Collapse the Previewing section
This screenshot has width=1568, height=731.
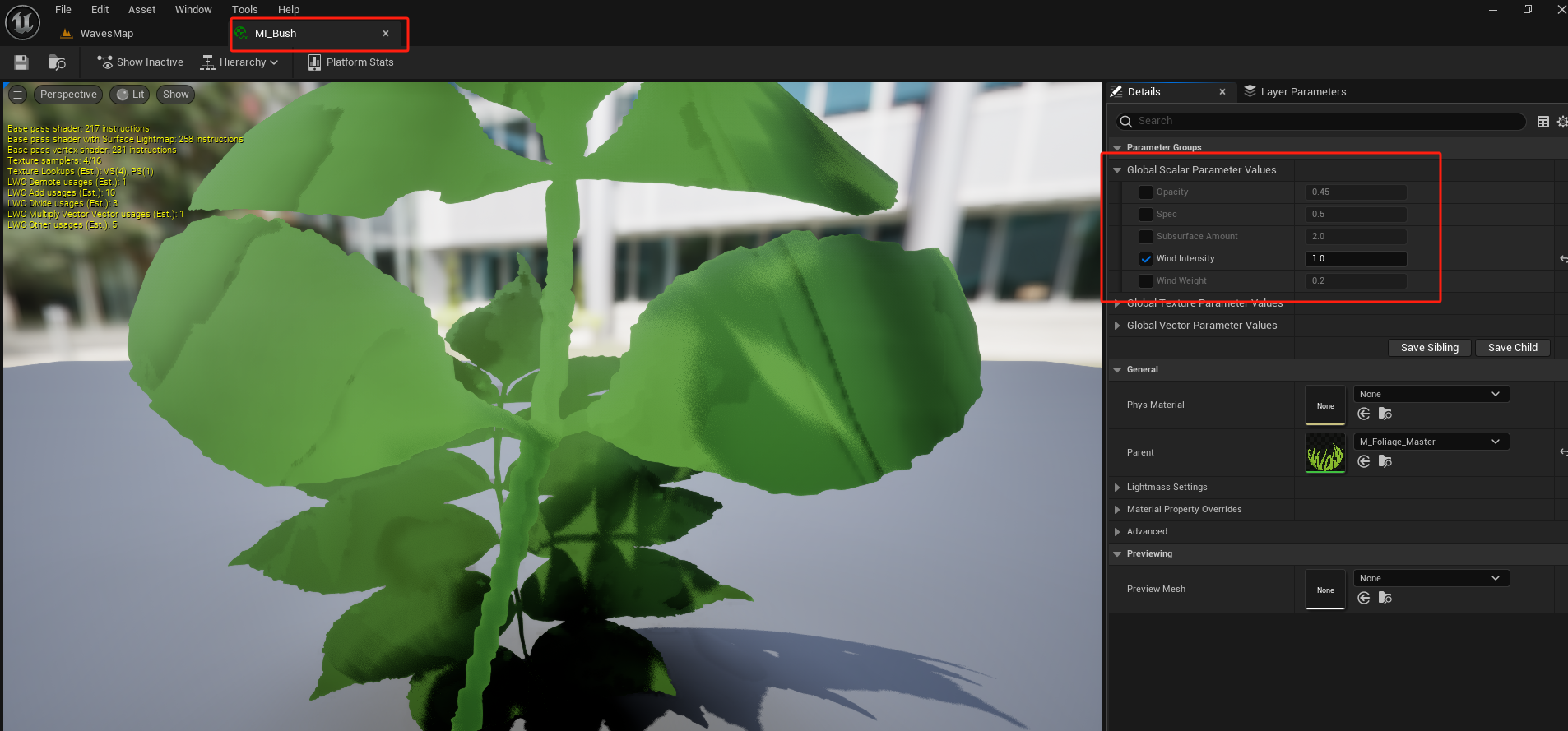click(1117, 554)
